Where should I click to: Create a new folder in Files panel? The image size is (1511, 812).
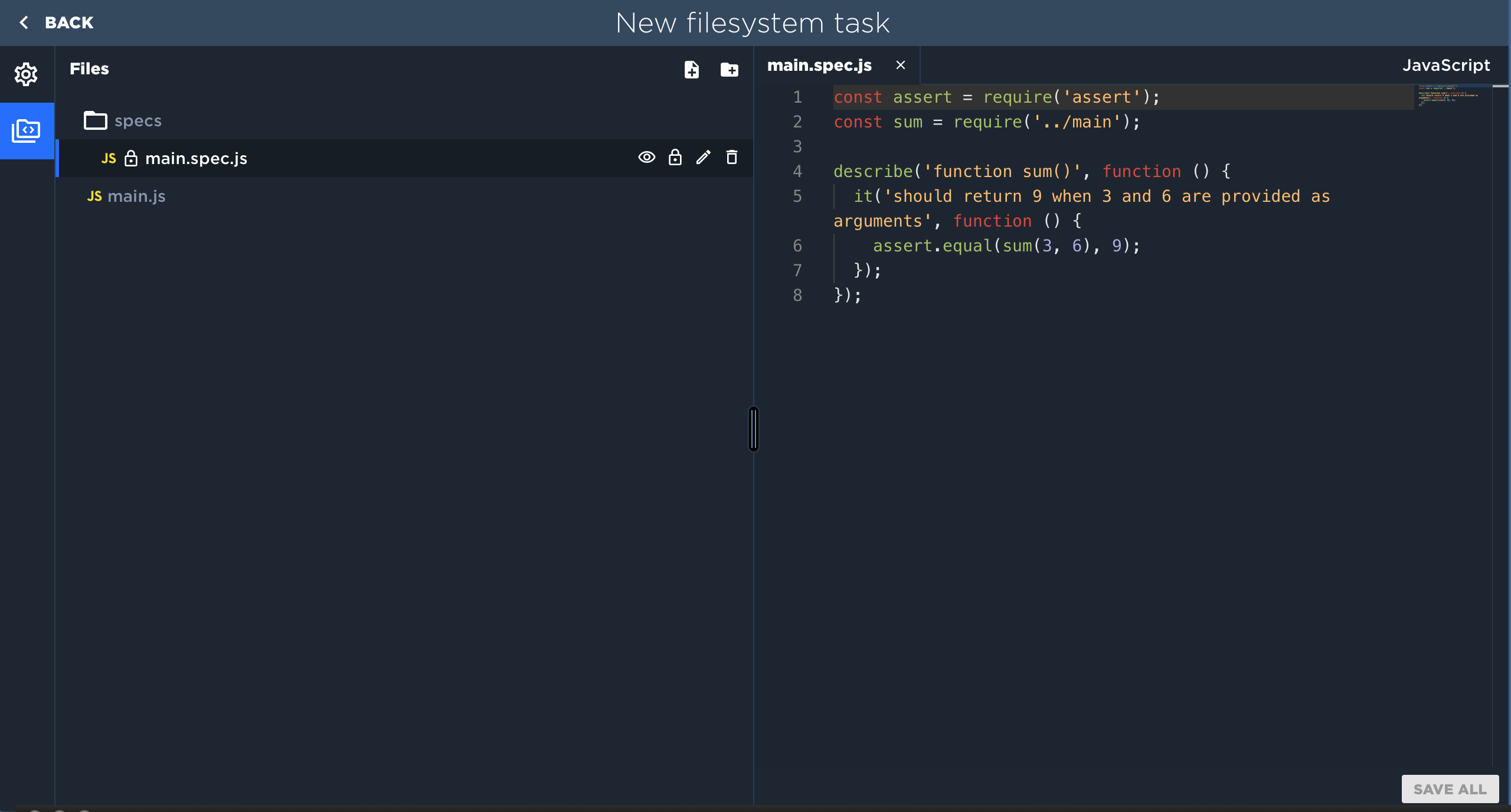[x=730, y=70]
